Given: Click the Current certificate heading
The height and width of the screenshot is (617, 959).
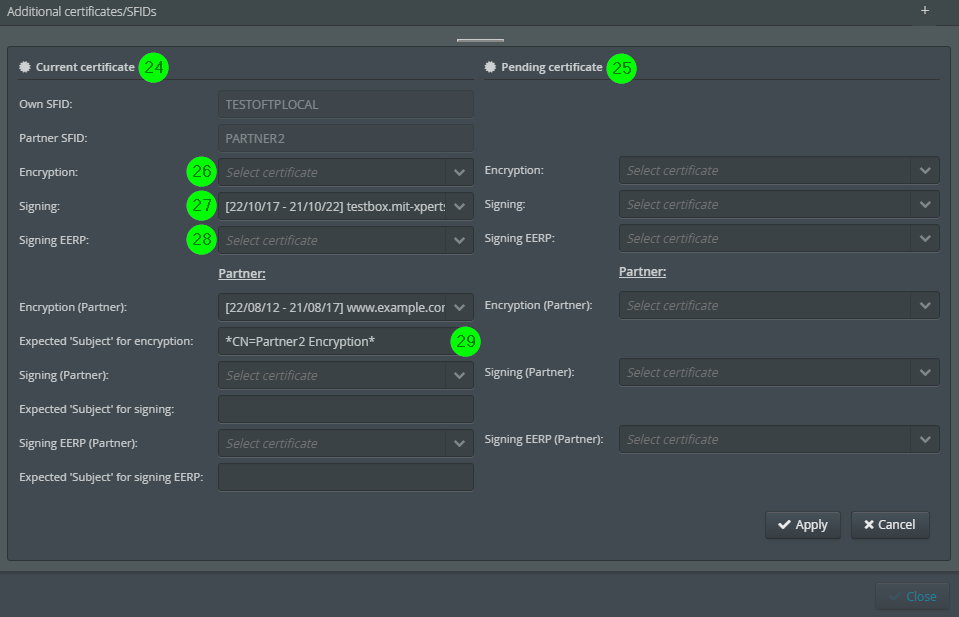Looking at the screenshot, I should pyautogui.click(x=85, y=67).
